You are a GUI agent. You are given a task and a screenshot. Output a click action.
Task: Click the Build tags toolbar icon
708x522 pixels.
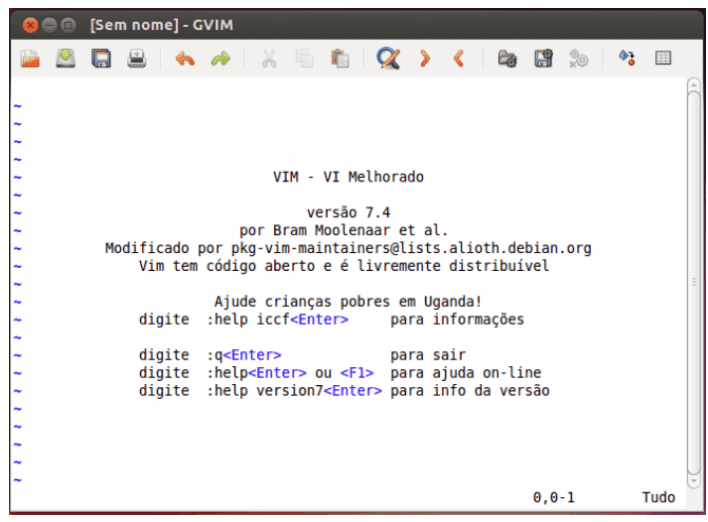pos(662,59)
